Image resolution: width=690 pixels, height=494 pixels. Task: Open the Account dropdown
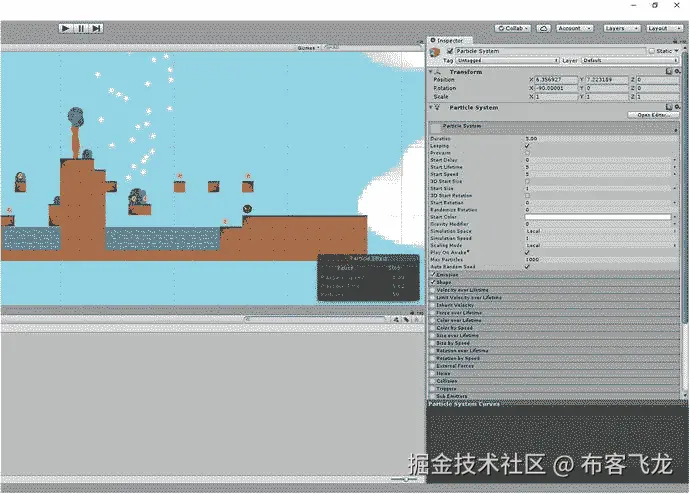(x=574, y=28)
